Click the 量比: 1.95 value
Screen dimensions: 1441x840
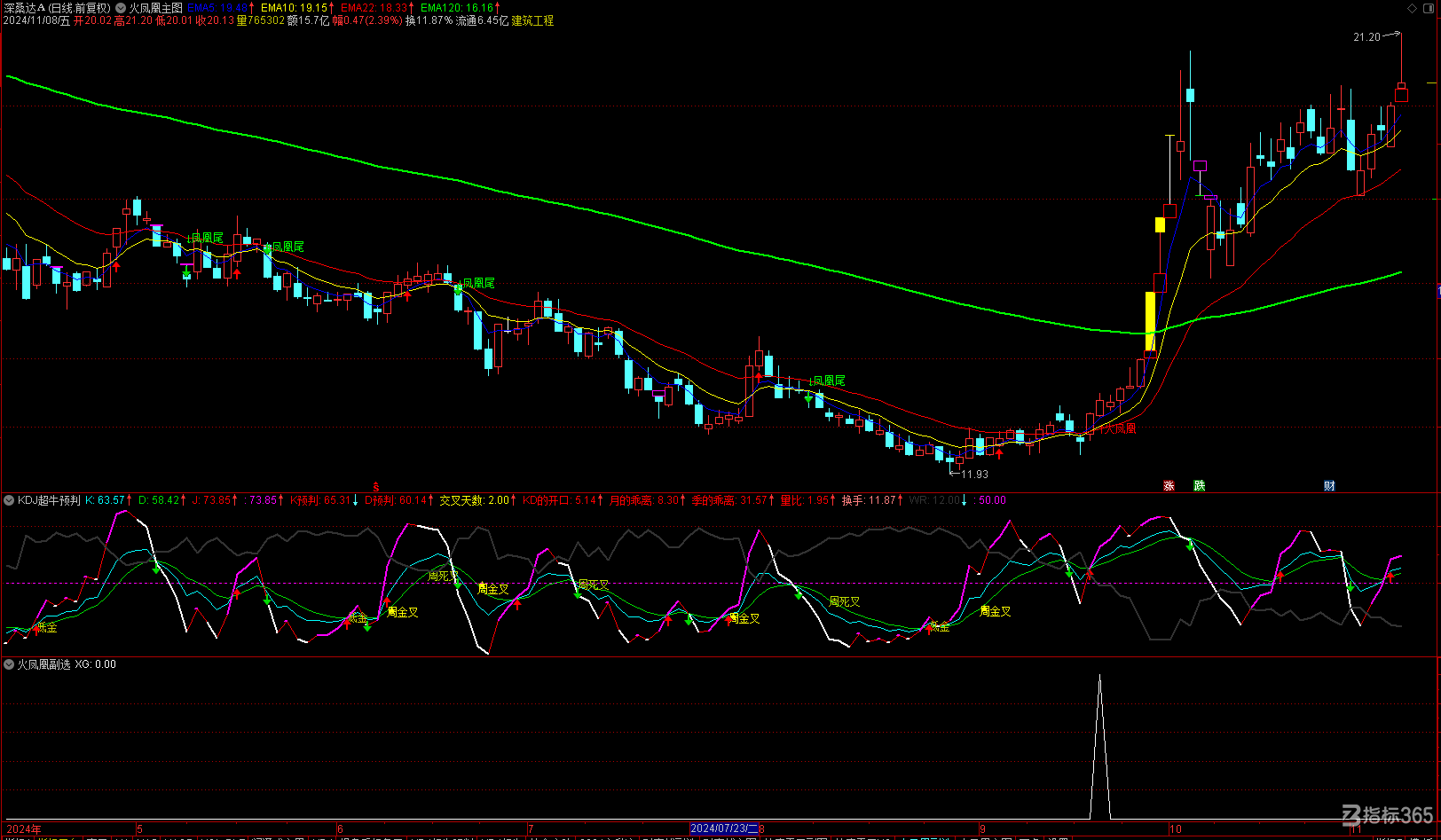point(805,500)
